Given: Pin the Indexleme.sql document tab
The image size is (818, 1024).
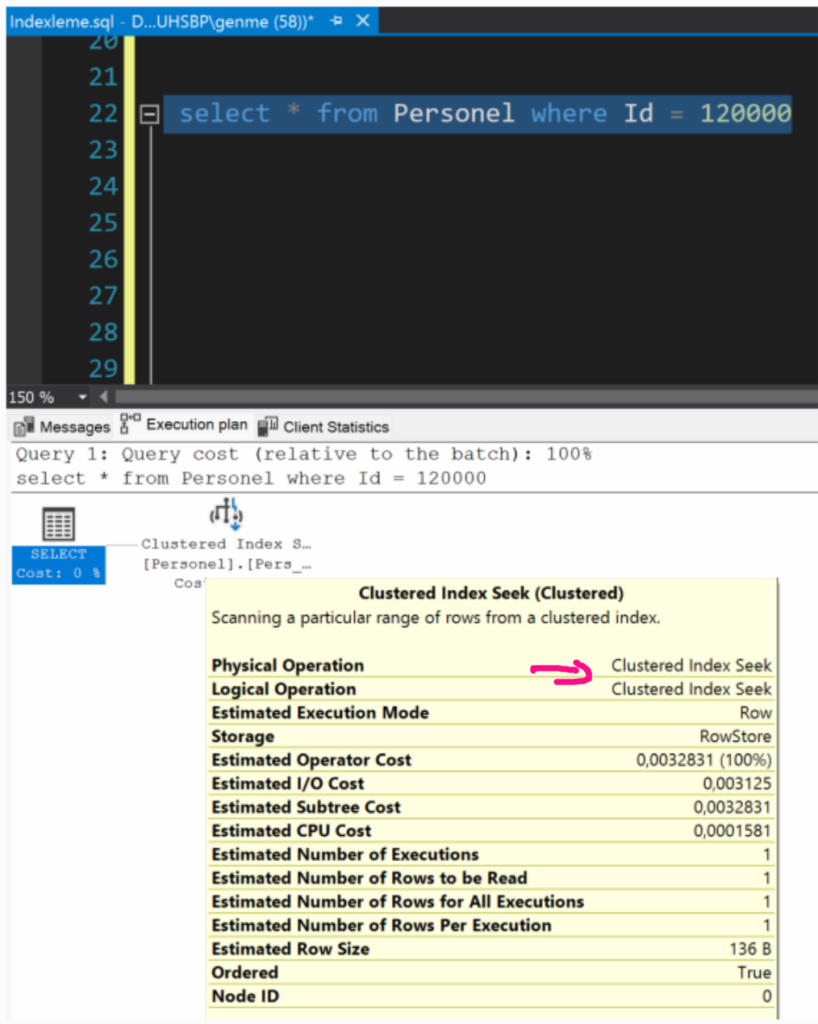Looking at the screenshot, I should (x=337, y=20).
